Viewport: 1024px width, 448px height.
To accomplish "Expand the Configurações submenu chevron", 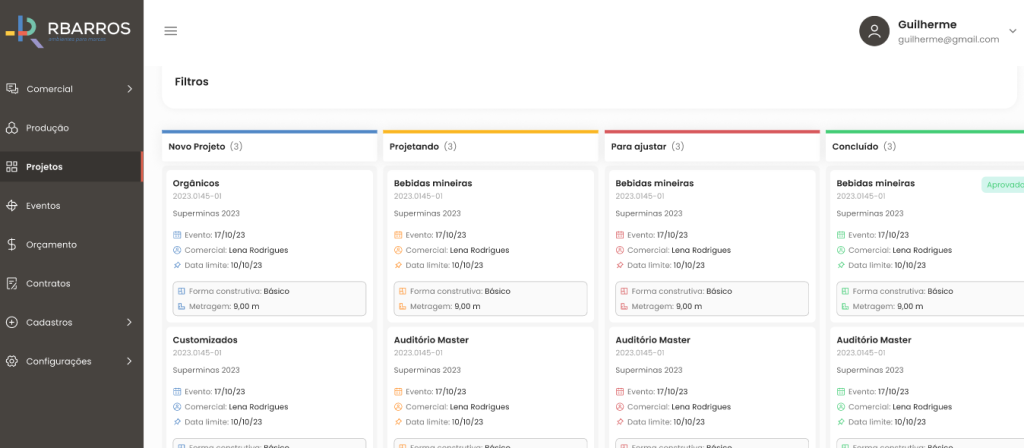I will pyautogui.click(x=129, y=361).
